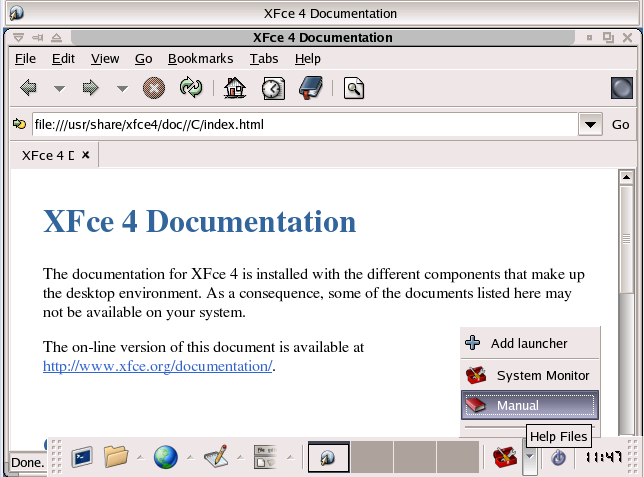Close the XFce 4 Documentation tab
Viewport: 644px width, 477px height.
point(86,155)
